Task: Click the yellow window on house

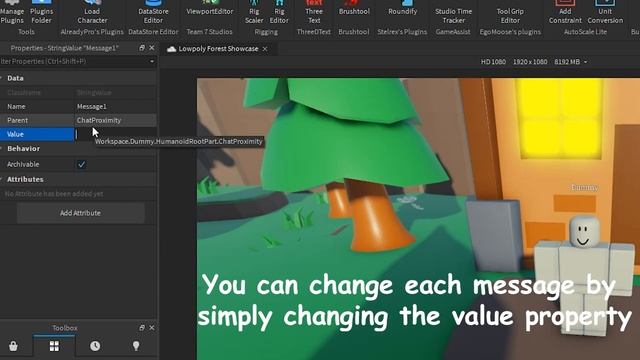Action: click(560, 117)
